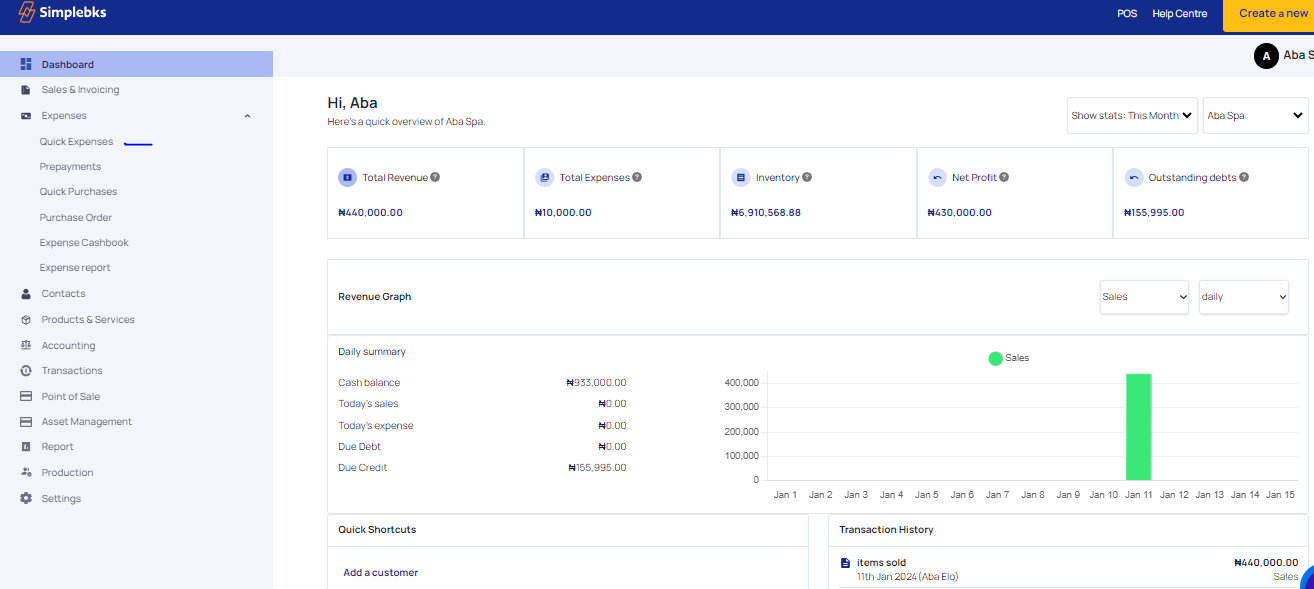Open the daily interval dropdown
This screenshot has width=1314, height=589.
click(1243, 297)
